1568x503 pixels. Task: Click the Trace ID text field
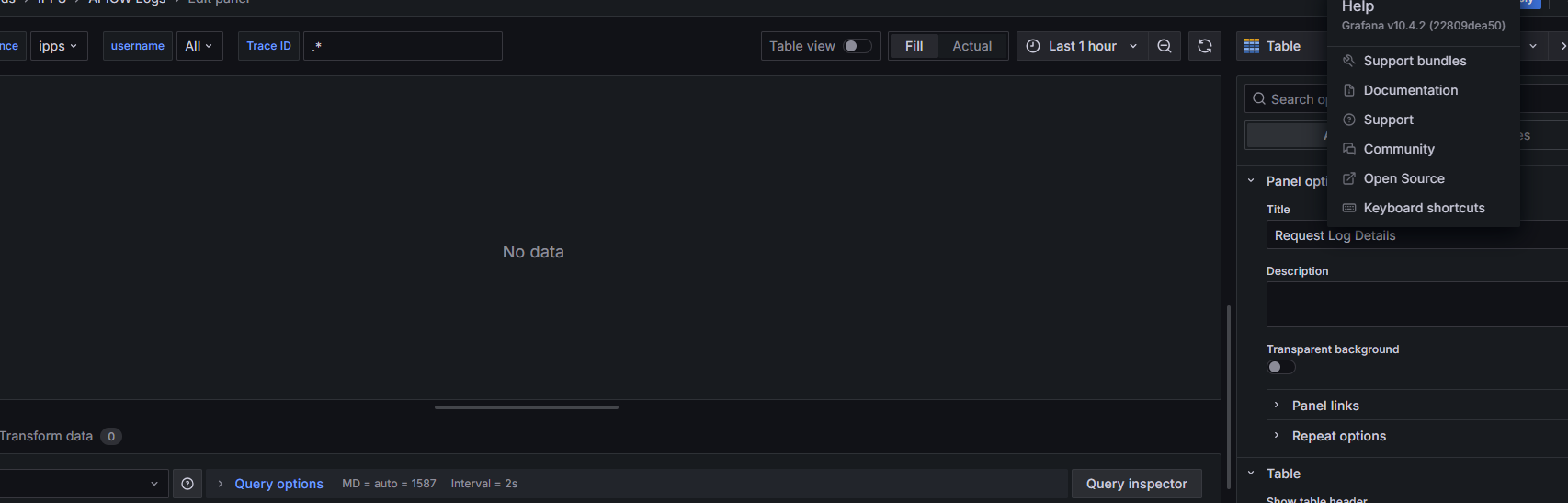(x=403, y=46)
